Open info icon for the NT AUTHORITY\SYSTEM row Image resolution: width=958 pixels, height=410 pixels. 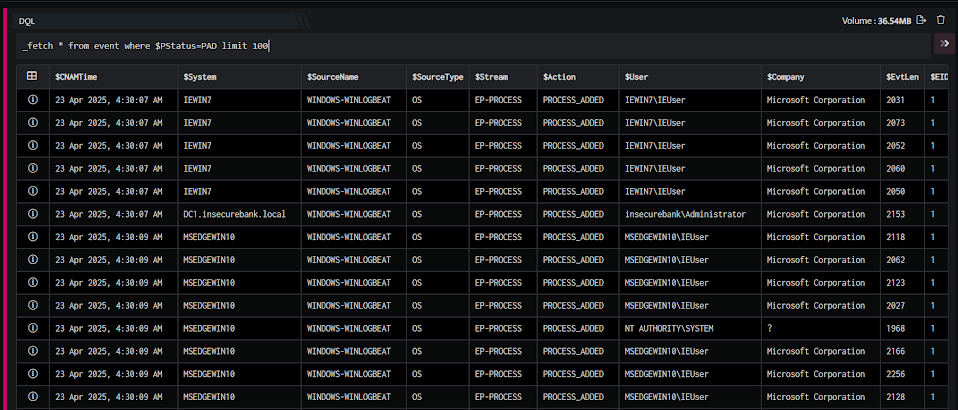(33, 328)
